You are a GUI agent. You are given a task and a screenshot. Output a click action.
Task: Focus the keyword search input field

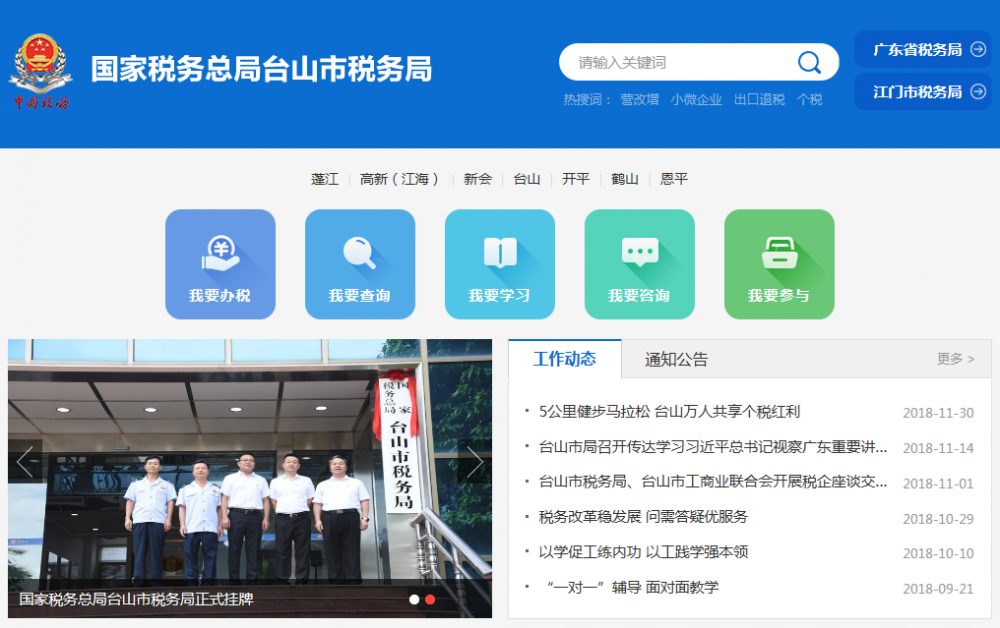tap(680, 63)
